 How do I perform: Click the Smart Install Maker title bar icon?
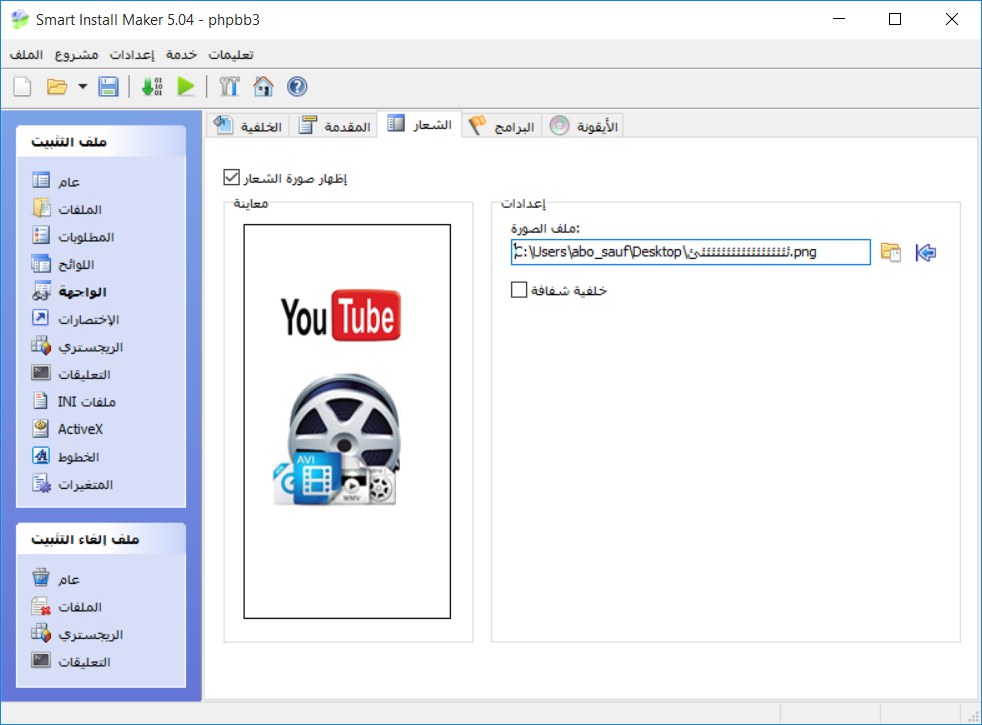(x=20, y=19)
